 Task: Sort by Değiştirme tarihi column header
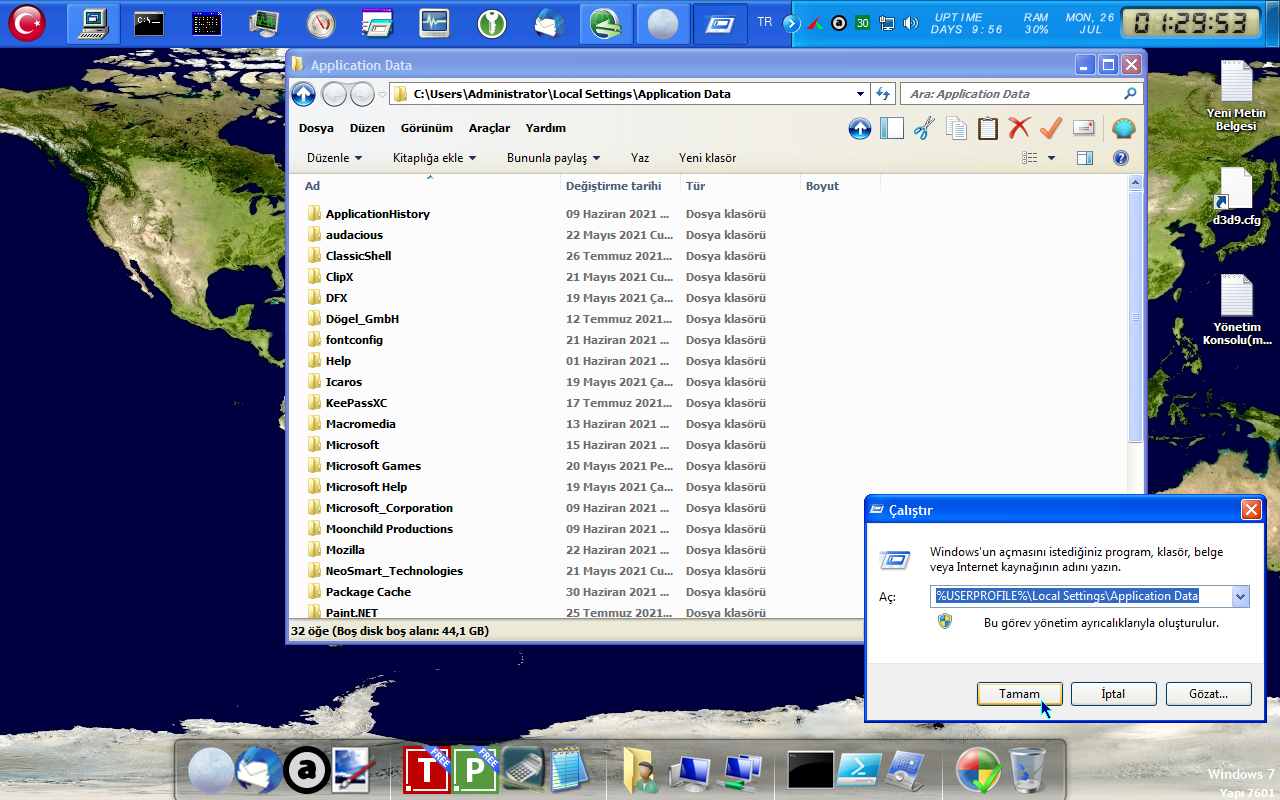click(x=620, y=186)
